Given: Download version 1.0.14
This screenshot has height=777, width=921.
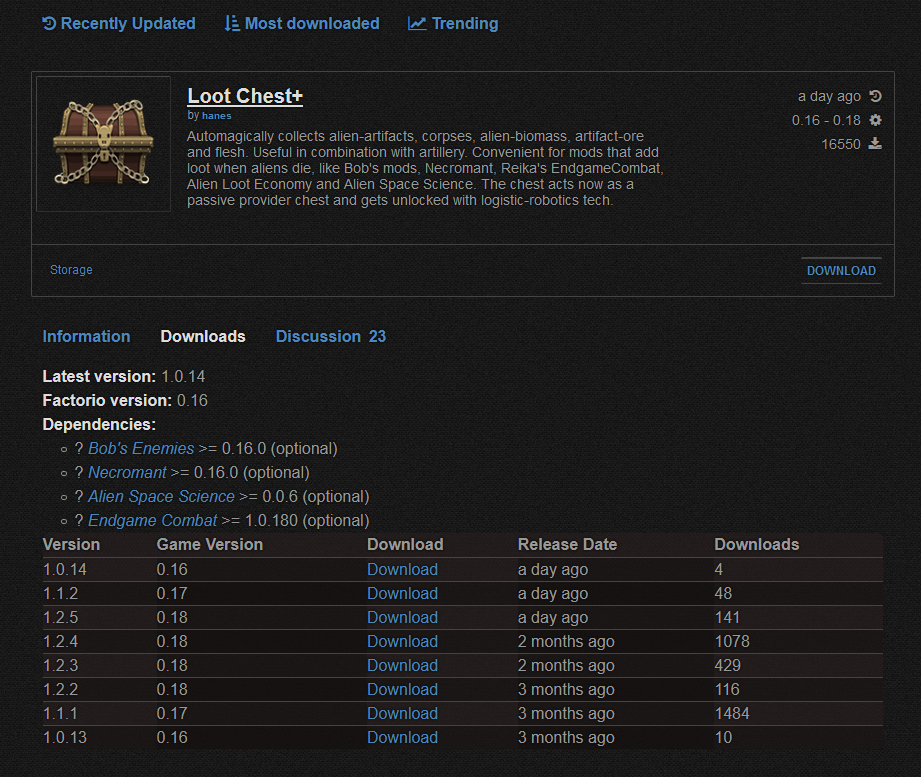Looking at the screenshot, I should pos(402,570).
